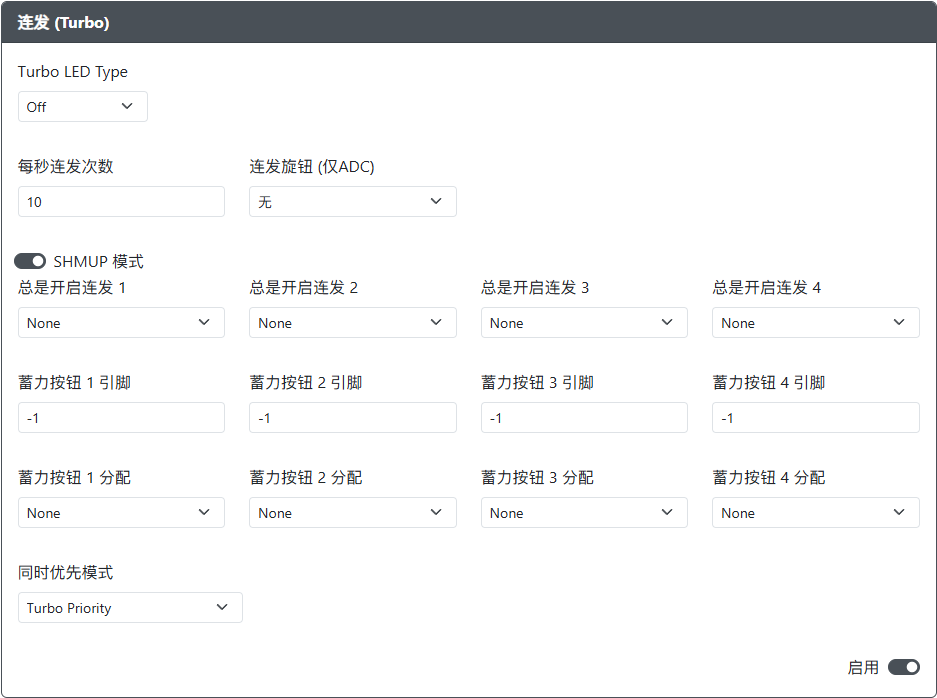
Task: Click the 每秒连发次数 input field
Action: (121, 202)
